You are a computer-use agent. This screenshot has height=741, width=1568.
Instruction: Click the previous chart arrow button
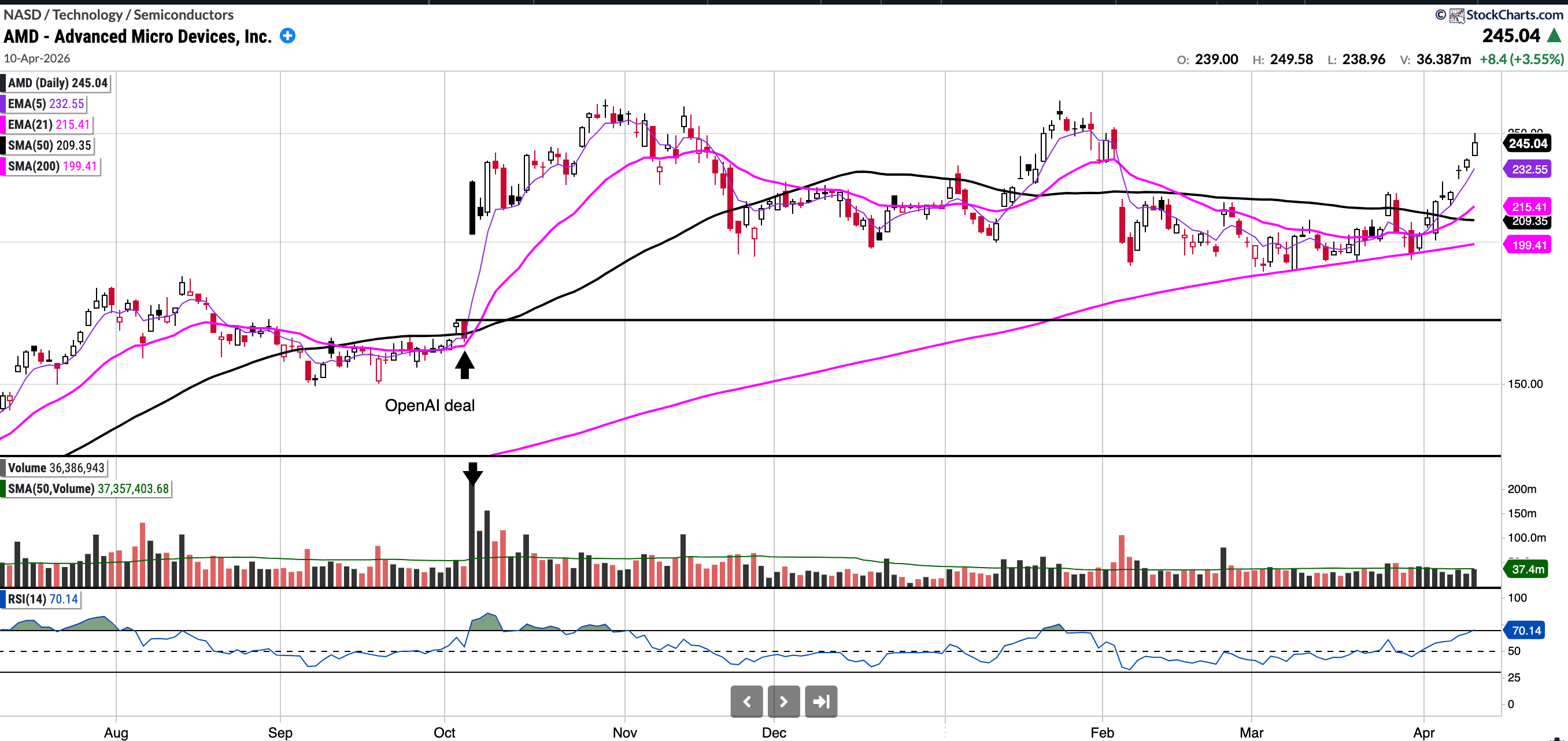tap(746, 702)
